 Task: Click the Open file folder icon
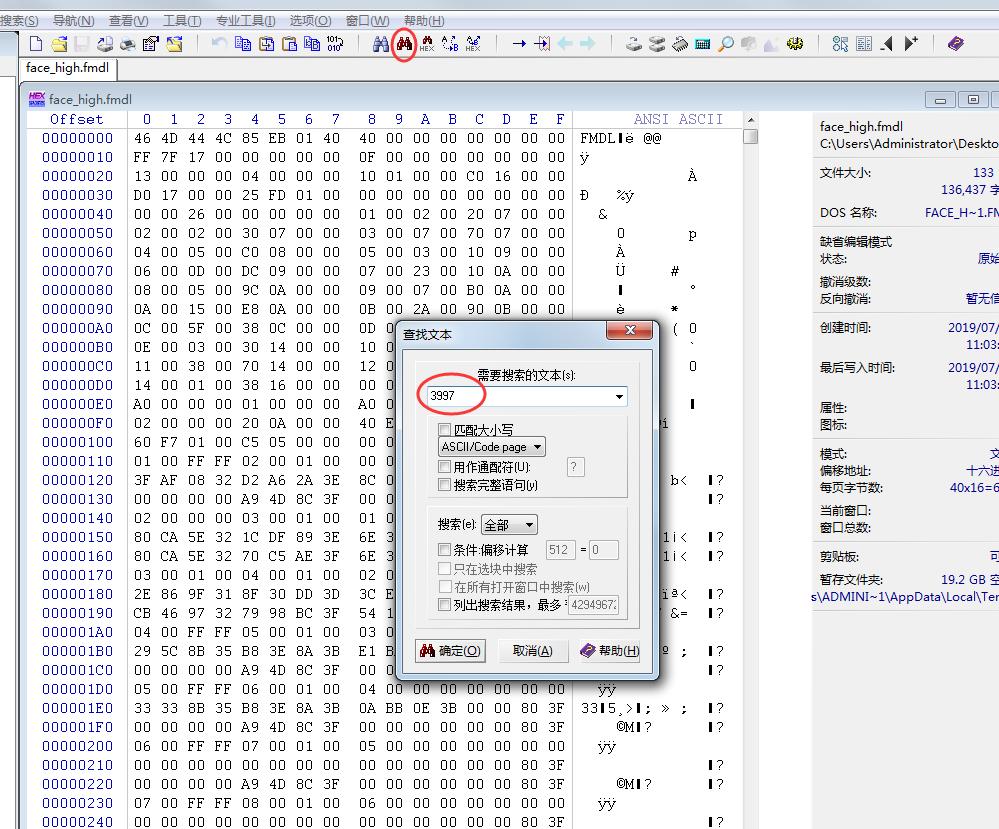(x=59, y=44)
